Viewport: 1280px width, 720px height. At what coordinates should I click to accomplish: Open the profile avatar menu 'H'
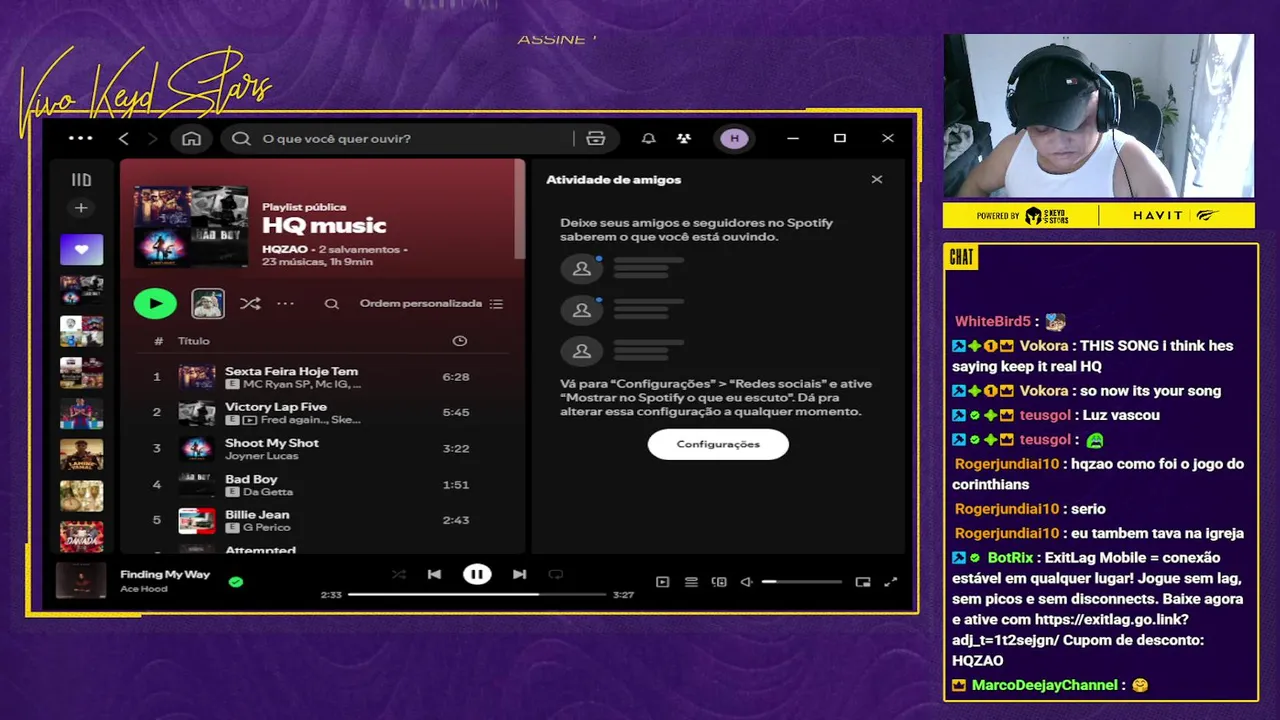[x=735, y=138]
